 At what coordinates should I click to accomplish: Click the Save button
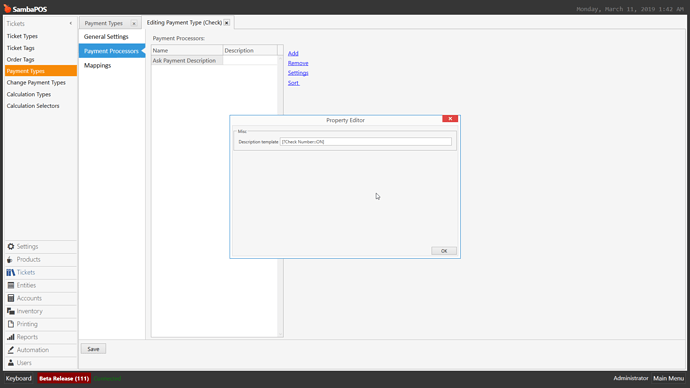tap(93, 349)
